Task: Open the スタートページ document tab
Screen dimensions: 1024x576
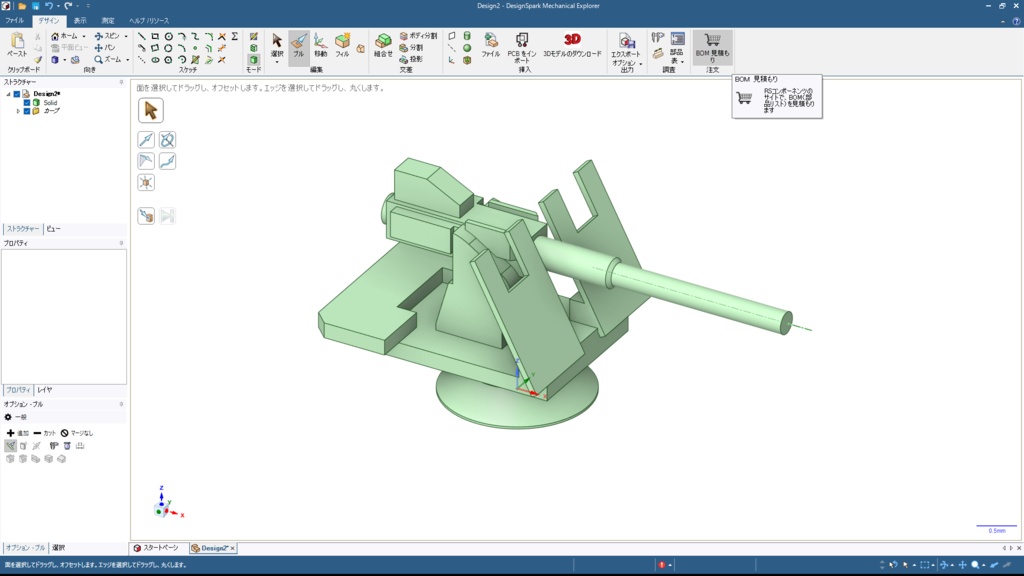Action: [x=156, y=548]
